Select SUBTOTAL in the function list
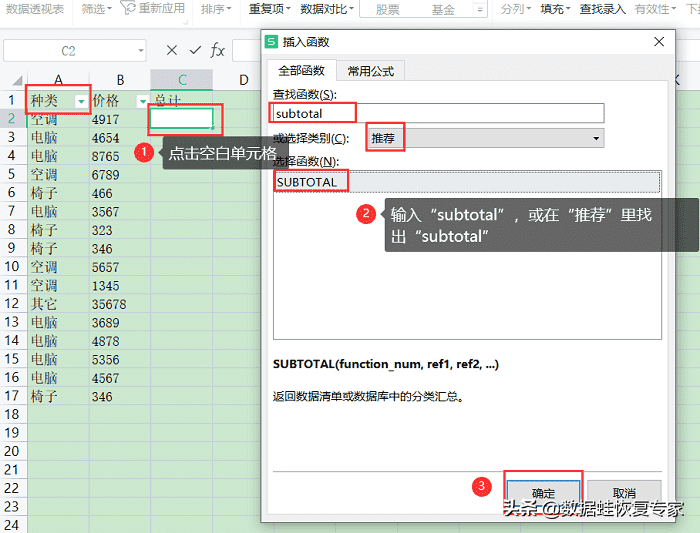Viewport: 700px width, 533px height. coord(467,182)
